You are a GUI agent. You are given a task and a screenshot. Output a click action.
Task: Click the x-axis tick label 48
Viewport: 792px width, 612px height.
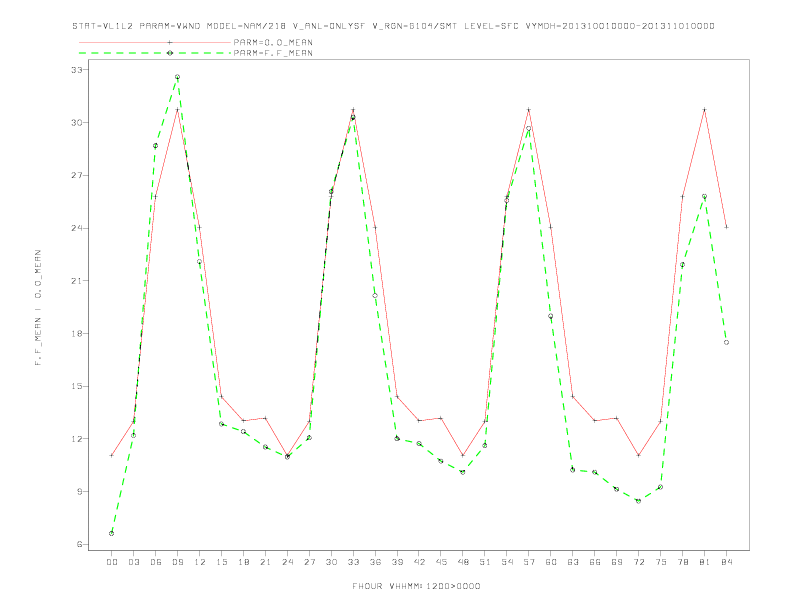click(x=463, y=562)
